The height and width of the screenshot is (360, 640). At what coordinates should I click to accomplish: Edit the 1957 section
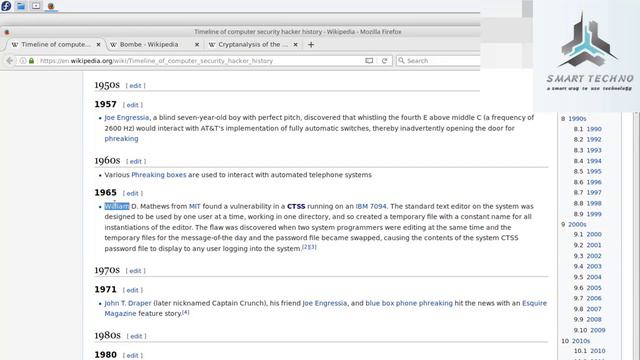click(x=132, y=105)
